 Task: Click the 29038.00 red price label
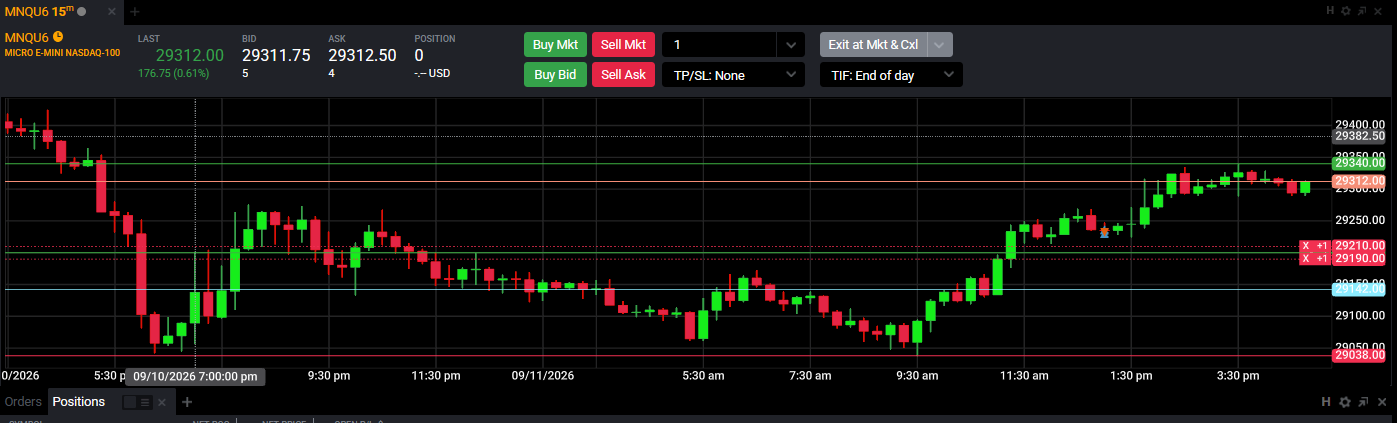pos(1358,355)
